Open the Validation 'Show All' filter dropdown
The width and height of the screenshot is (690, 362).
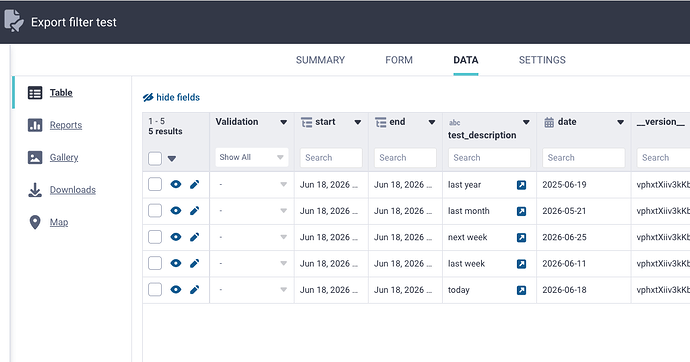(252, 157)
